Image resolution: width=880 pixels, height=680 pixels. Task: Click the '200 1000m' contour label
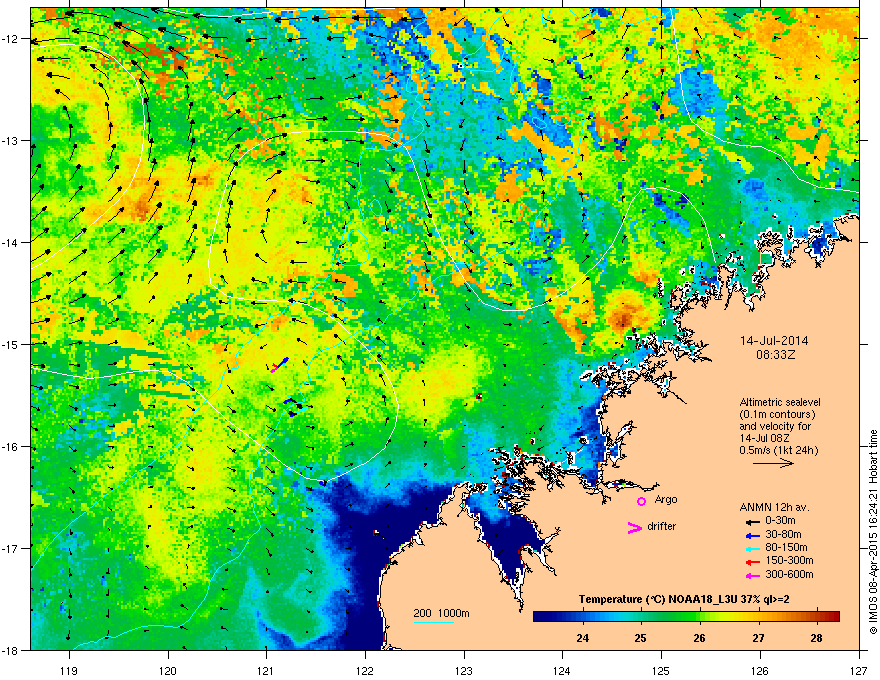tap(441, 613)
